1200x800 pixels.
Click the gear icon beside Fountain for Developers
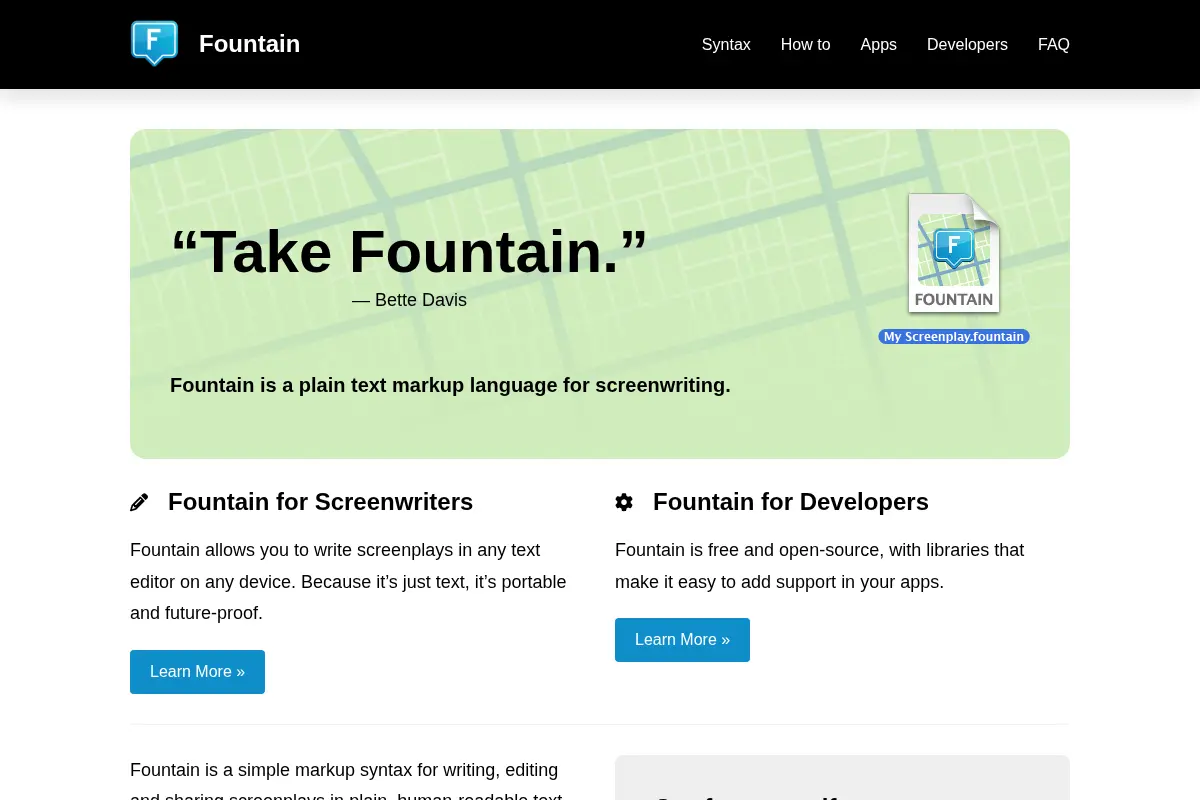(x=624, y=502)
